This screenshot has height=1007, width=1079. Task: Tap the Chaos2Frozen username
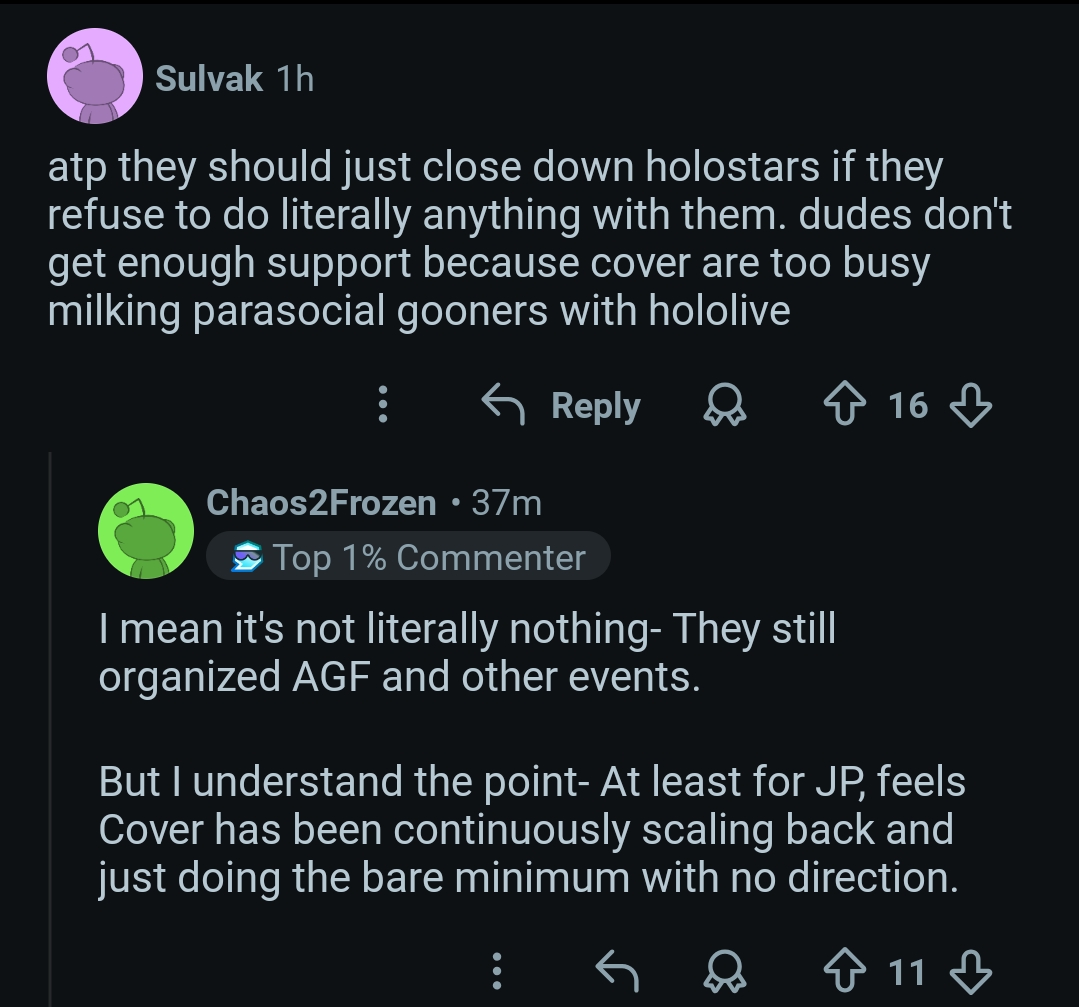click(x=321, y=503)
